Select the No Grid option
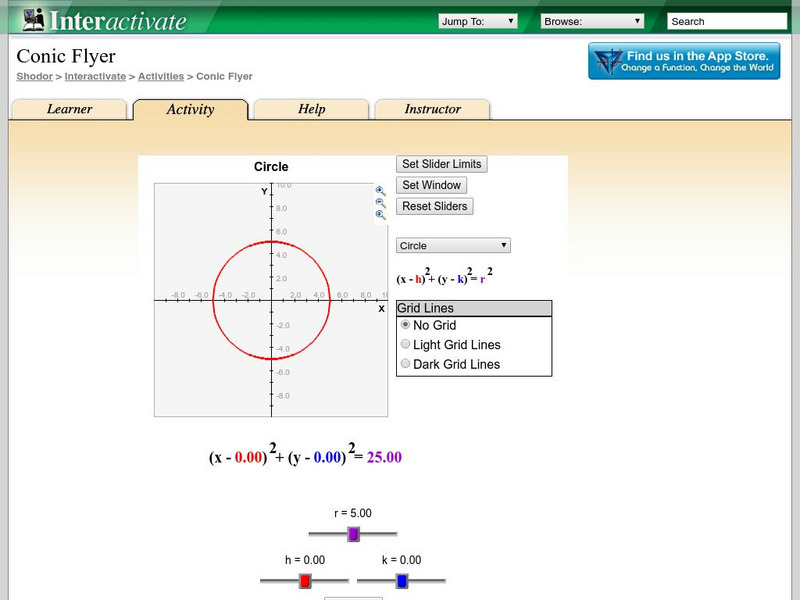 405,325
